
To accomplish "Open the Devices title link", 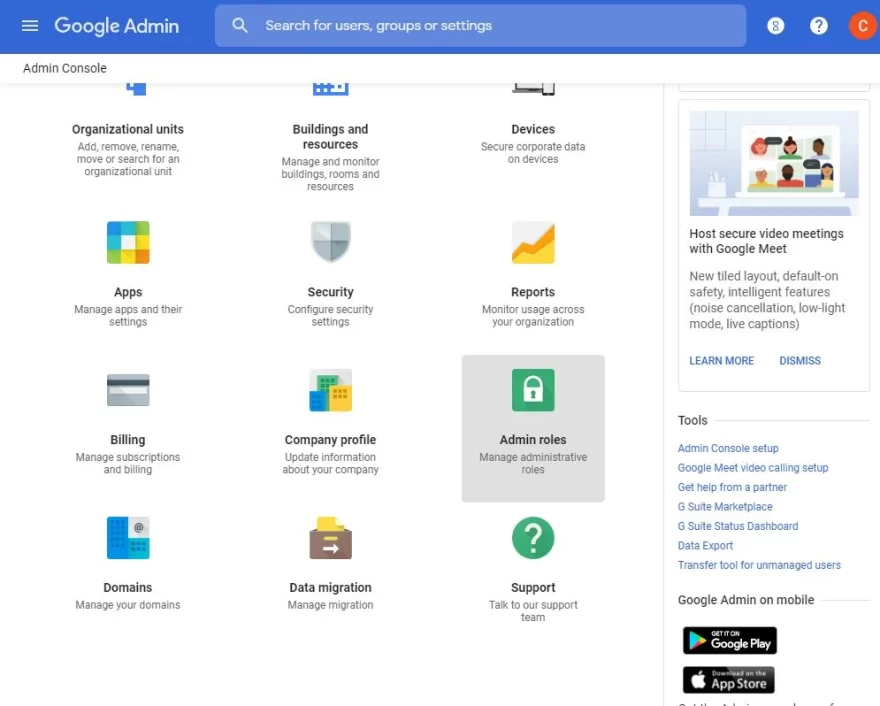I will point(533,129).
